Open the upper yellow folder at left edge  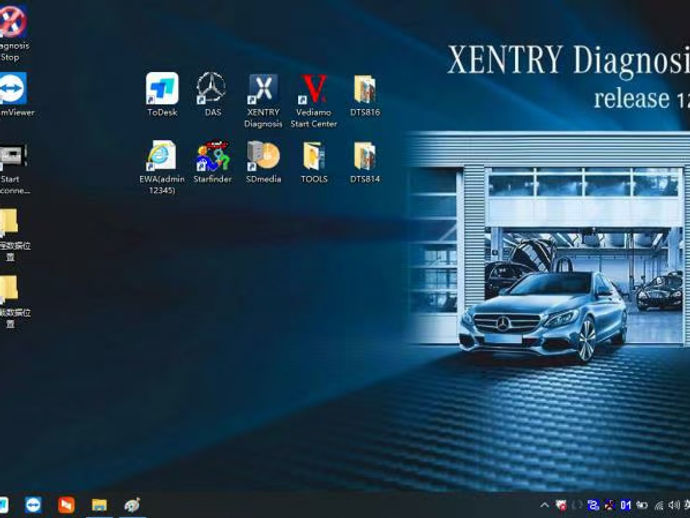(x=12, y=234)
